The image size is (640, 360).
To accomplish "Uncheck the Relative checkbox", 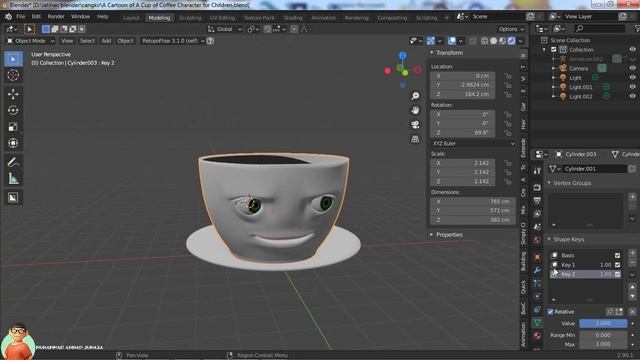I will [x=551, y=312].
